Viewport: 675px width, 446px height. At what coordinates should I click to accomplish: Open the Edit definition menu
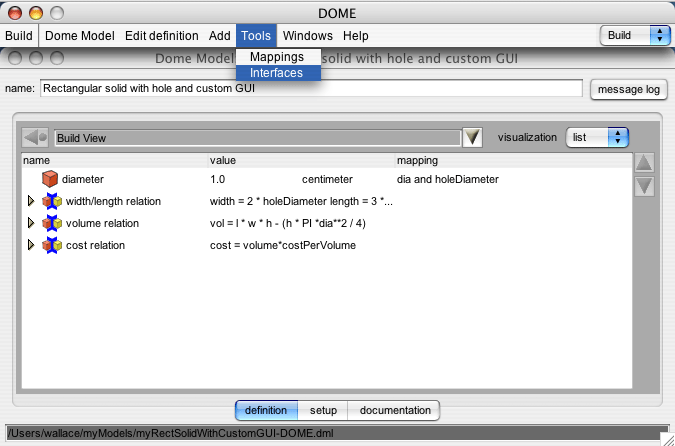click(x=161, y=36)
